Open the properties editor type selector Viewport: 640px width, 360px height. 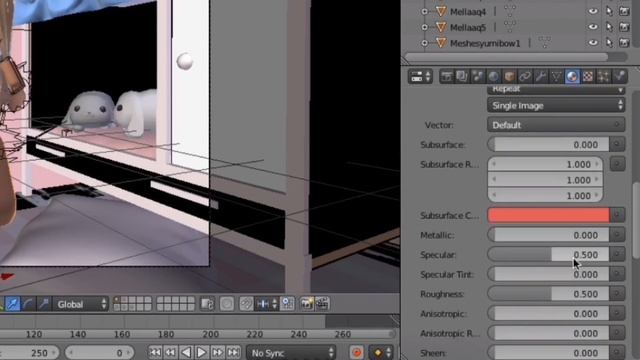pyautogui.click(x=420, y=76)
